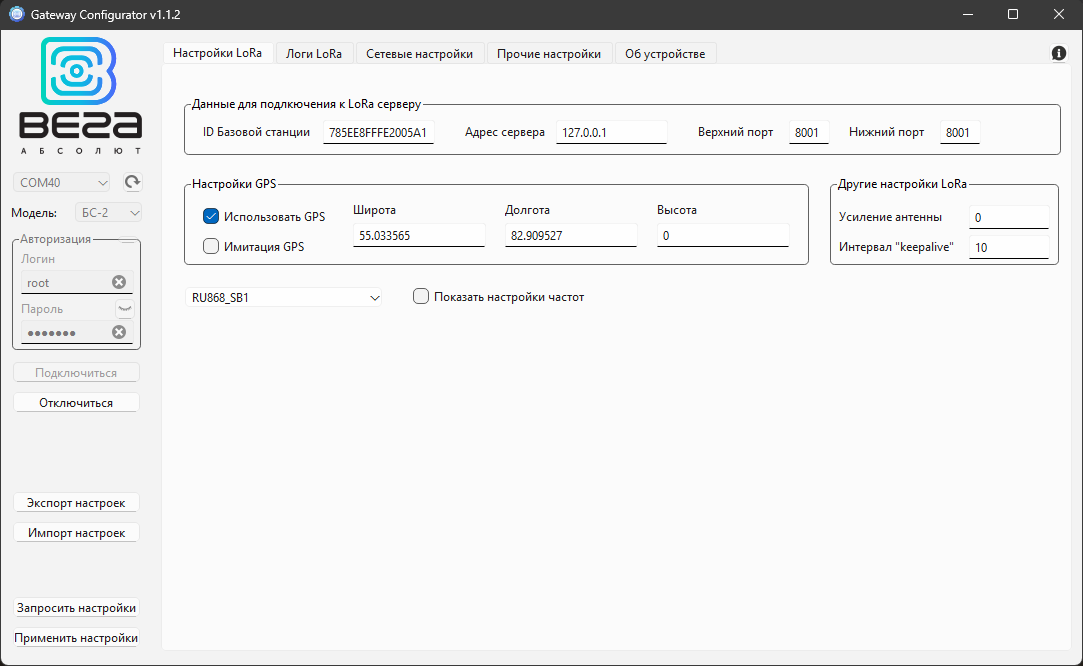Refresh the COM port list
Image resolution: width=1083 pixels, height=666 pixels.
(131, 181)
